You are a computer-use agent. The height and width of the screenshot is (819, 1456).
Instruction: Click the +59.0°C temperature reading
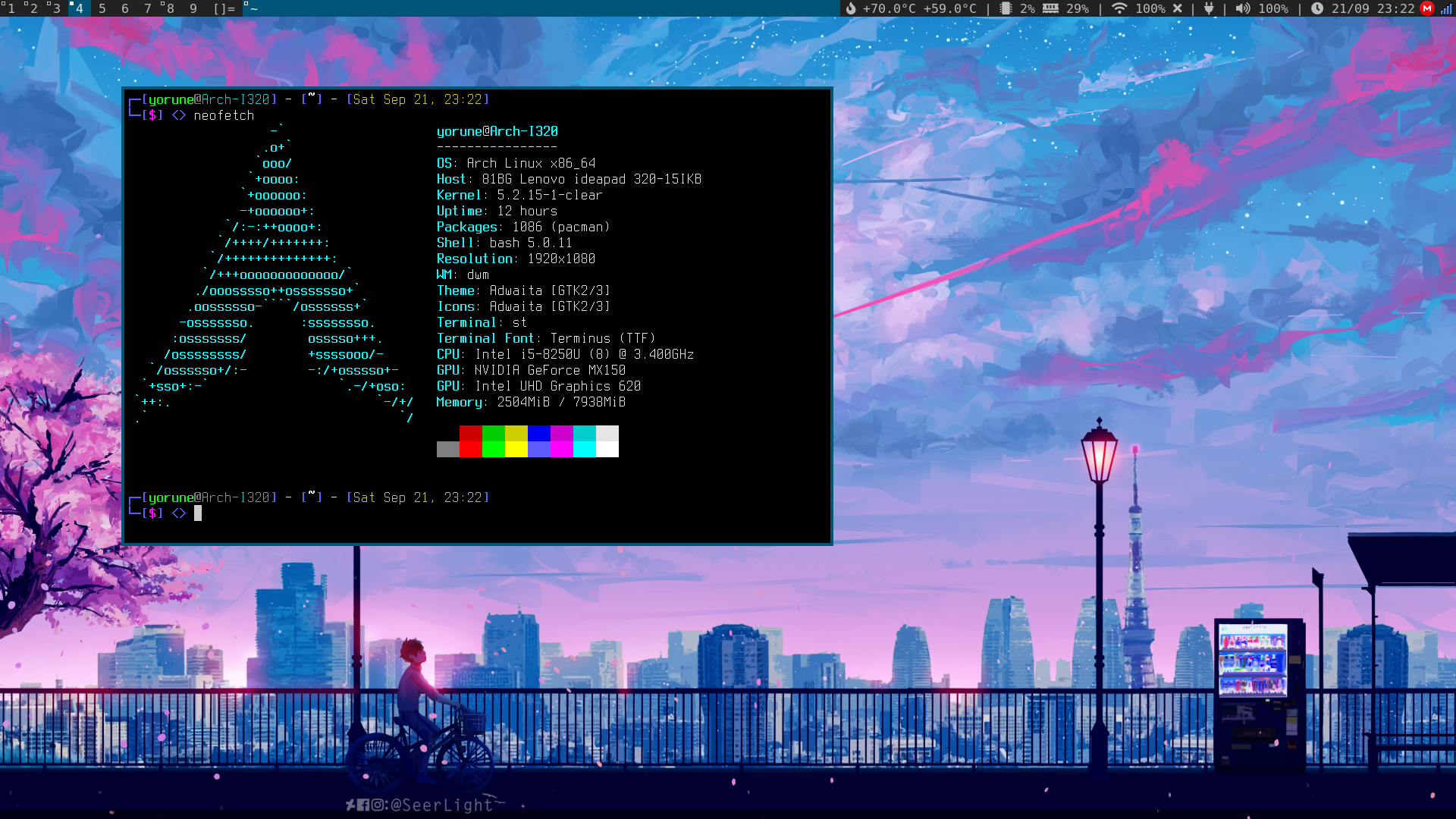coord(949,8)
